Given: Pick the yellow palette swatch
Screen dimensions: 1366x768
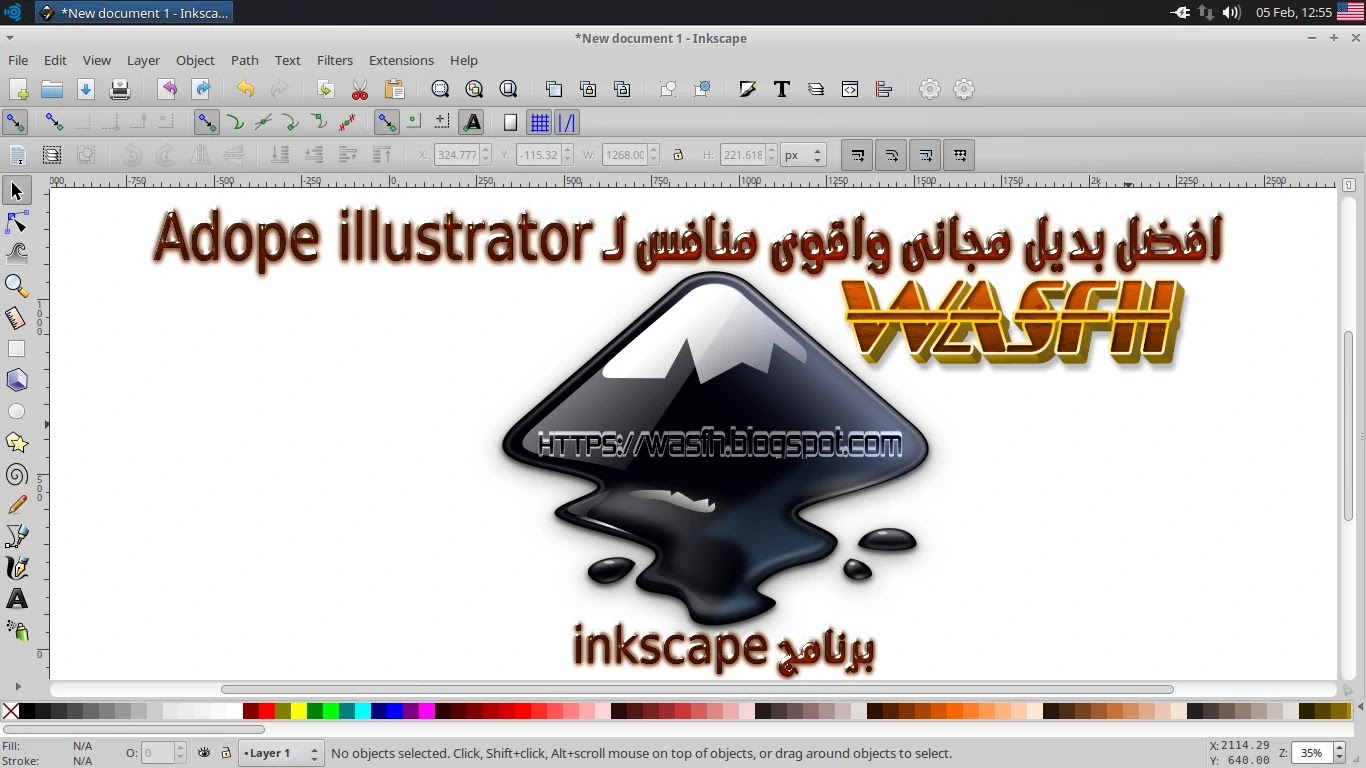Looking at the screenshot, I should point(299,711).
